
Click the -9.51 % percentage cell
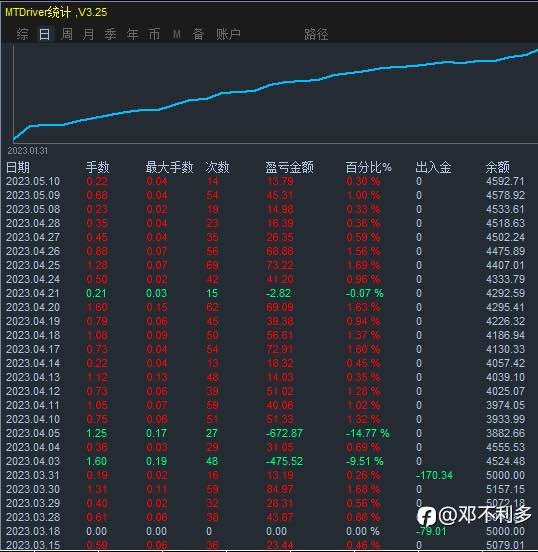tap(365, 461)
